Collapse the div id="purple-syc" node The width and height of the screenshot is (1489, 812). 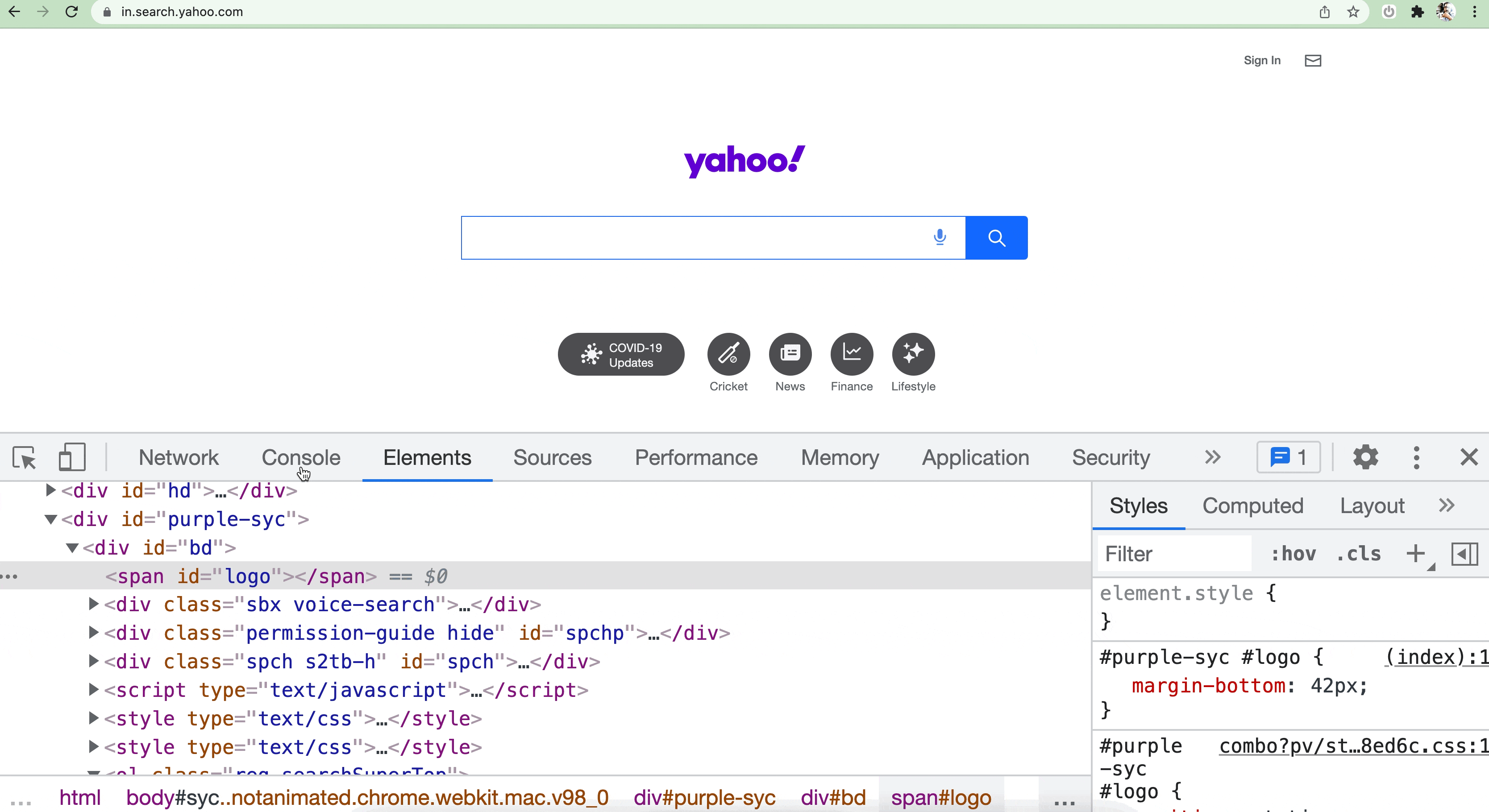pyautogui.click(x=51, y=519)
